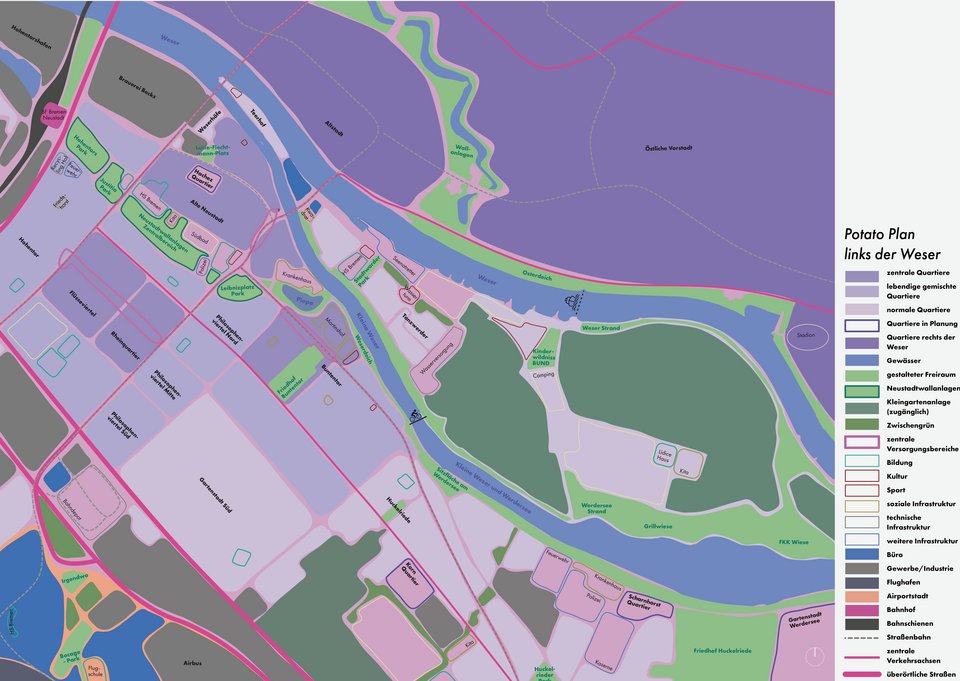The image size is (960, 681).
Task: Click the Straßenbahn dashed line legend entry
Action: [861, 637]
